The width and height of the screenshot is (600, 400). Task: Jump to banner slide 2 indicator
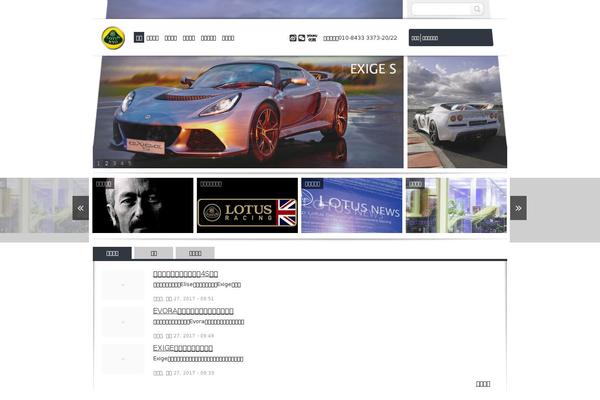click(106, 163)
